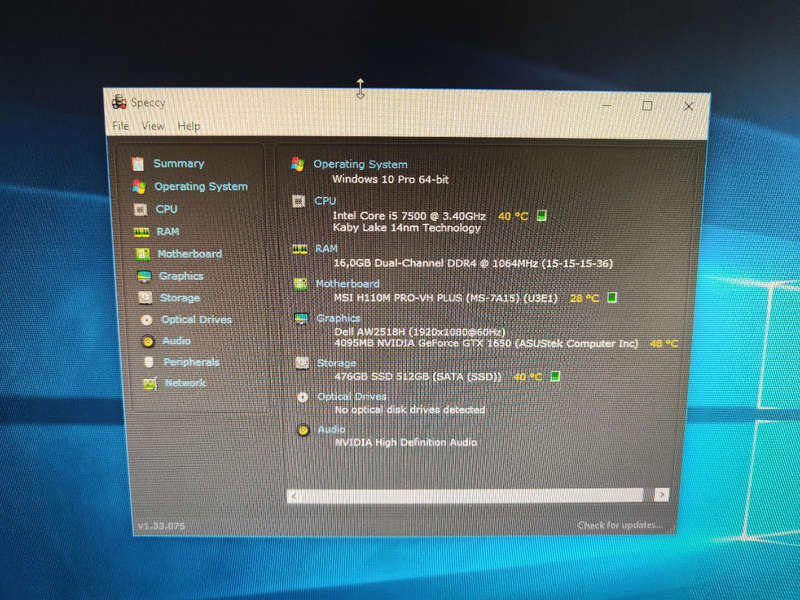Click the RAM icon in summary panel
800x600 pixels.
pyautogui.click(x=300, y=249)
